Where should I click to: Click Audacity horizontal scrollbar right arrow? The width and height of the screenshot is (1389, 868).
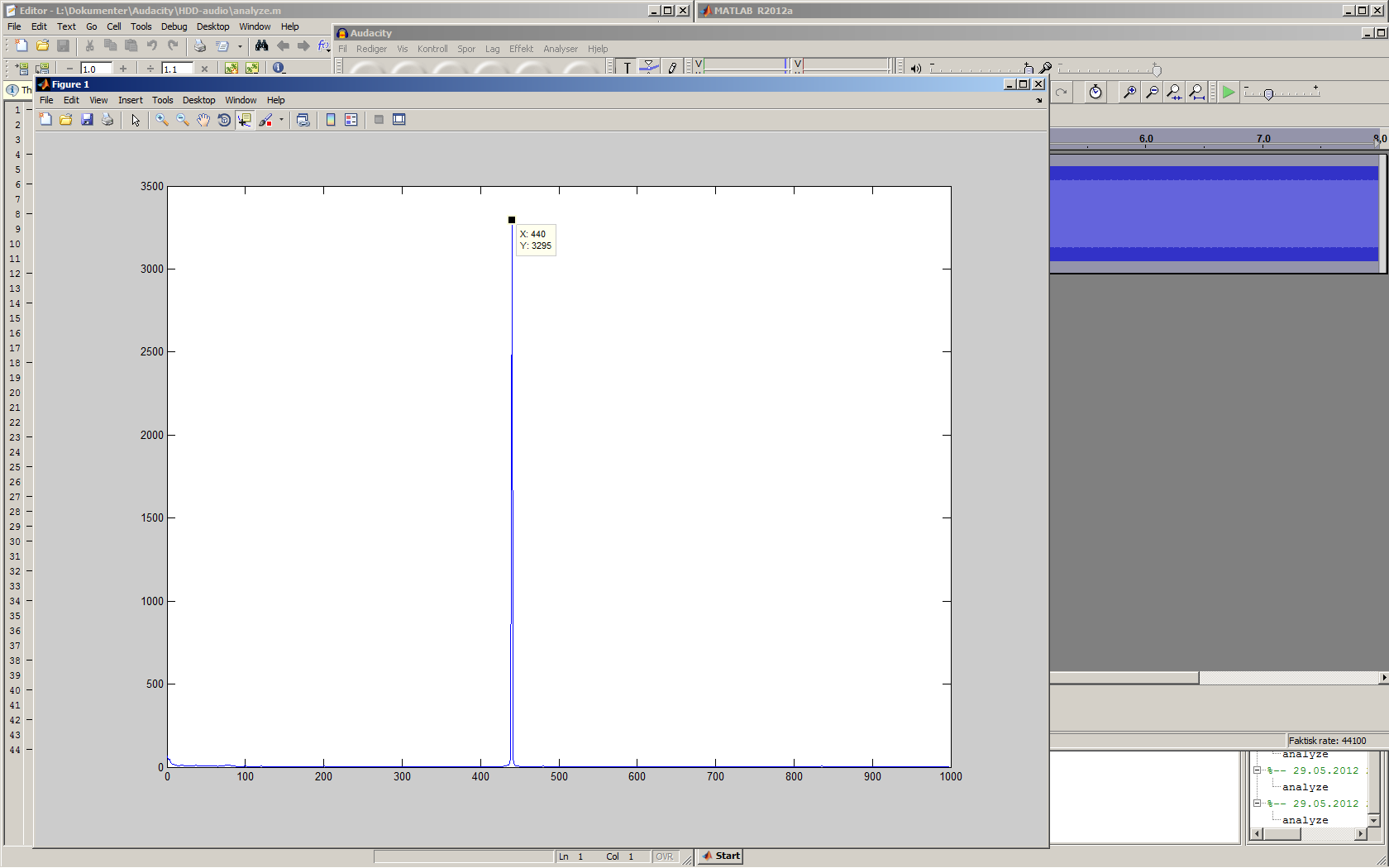(x=1383, y=678)
